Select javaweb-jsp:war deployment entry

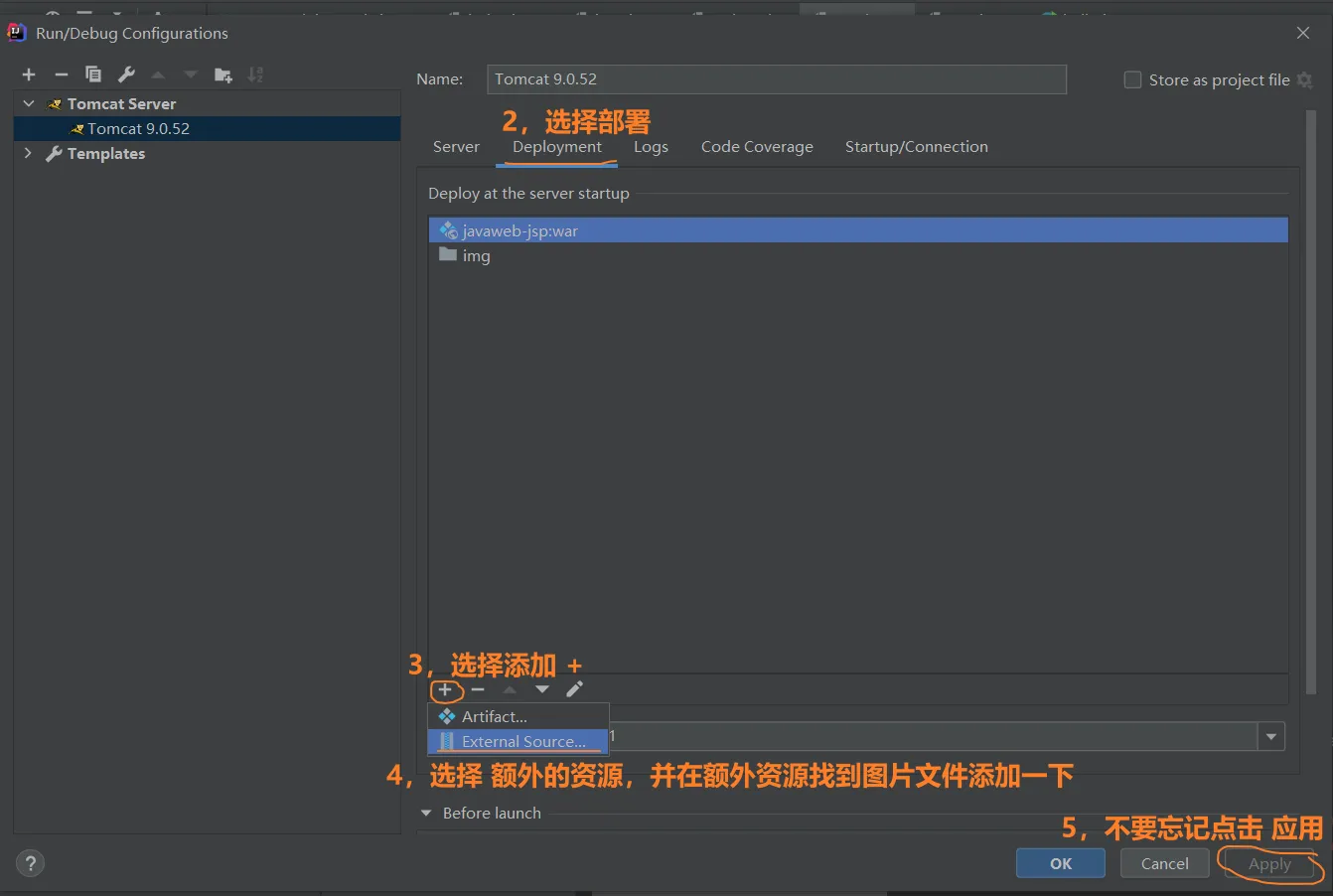pyautogui.click(x=858, y=230)
